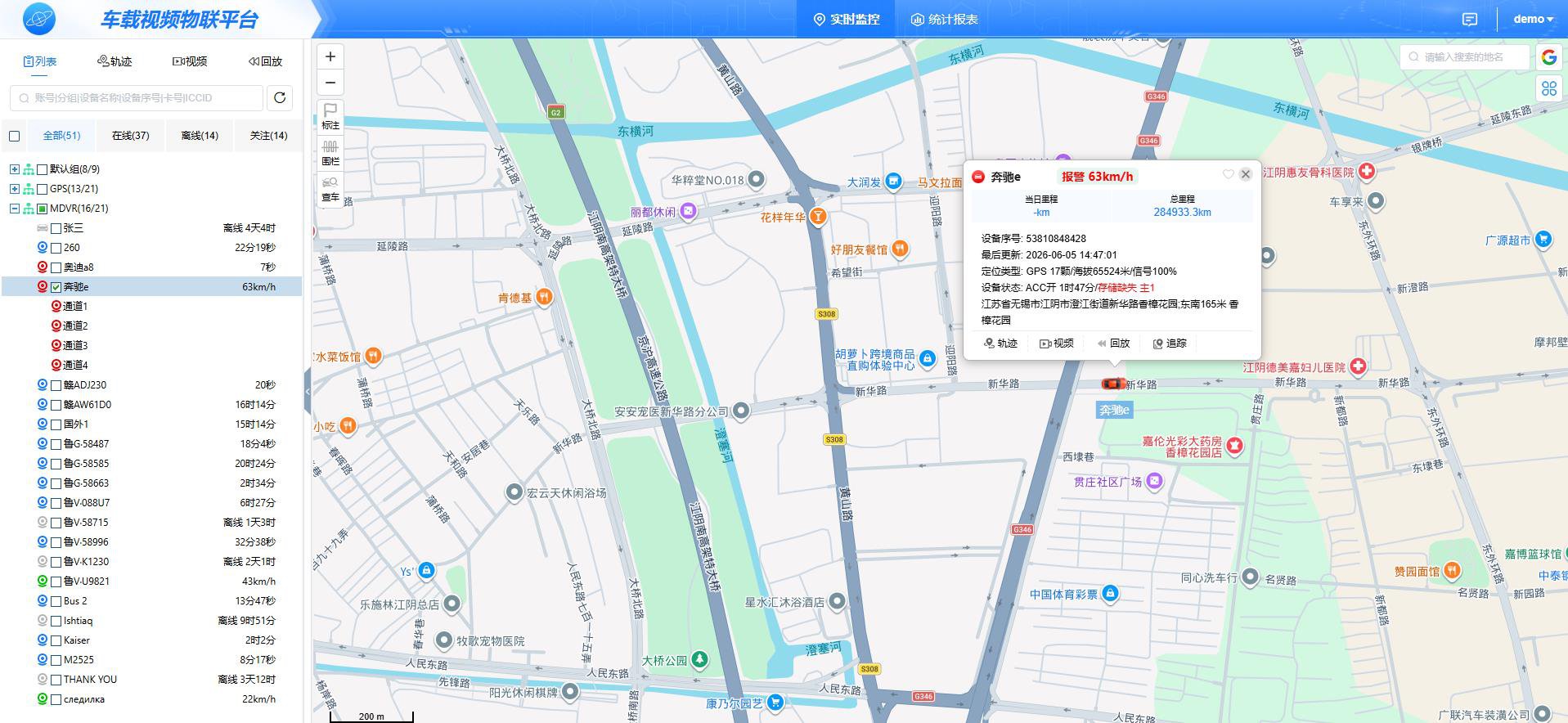Toggle the MDVR(16/21) group checkbox
Viewport: 1568px width, 723px height.
[x=42, y=209]
